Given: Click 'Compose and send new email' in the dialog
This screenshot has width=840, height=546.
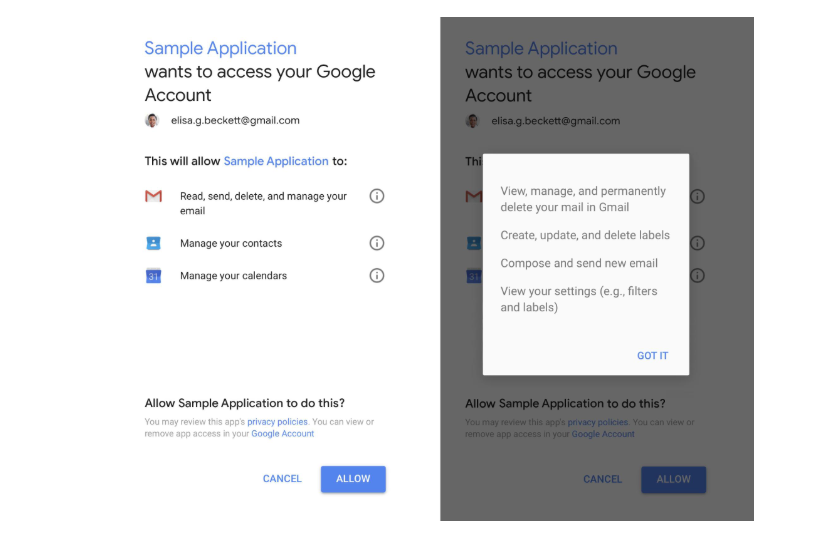Looking at the screenshot, I should [579, 264].
